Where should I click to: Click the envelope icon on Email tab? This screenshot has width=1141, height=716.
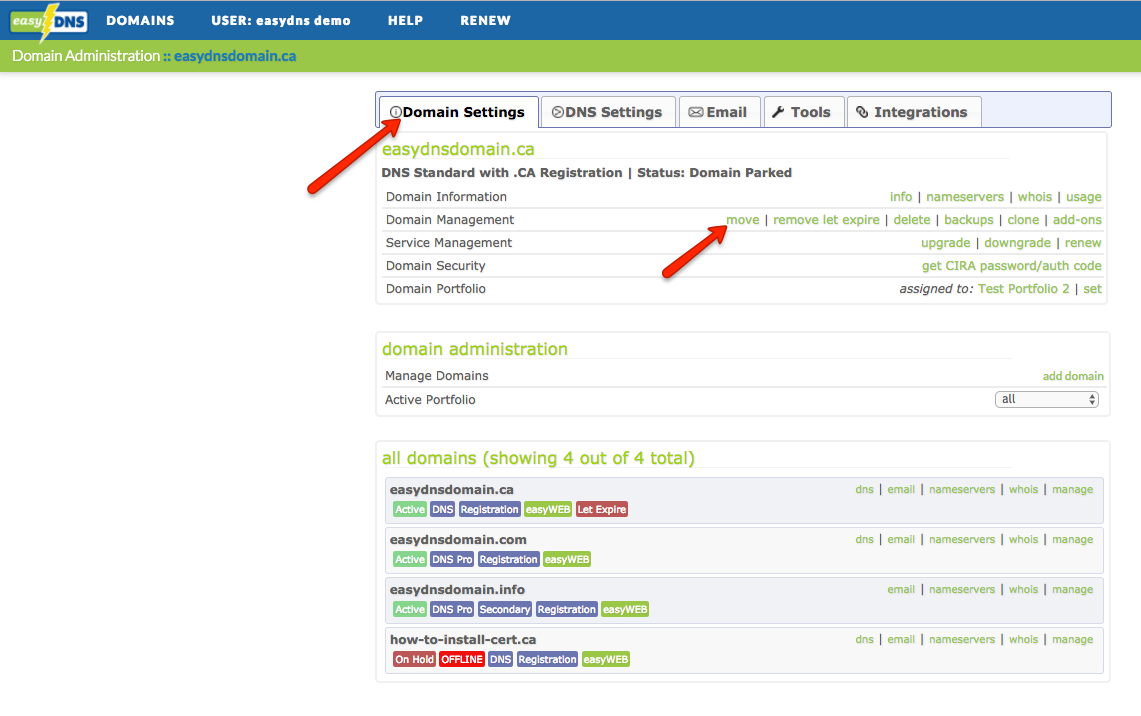[x=696, y=112]
